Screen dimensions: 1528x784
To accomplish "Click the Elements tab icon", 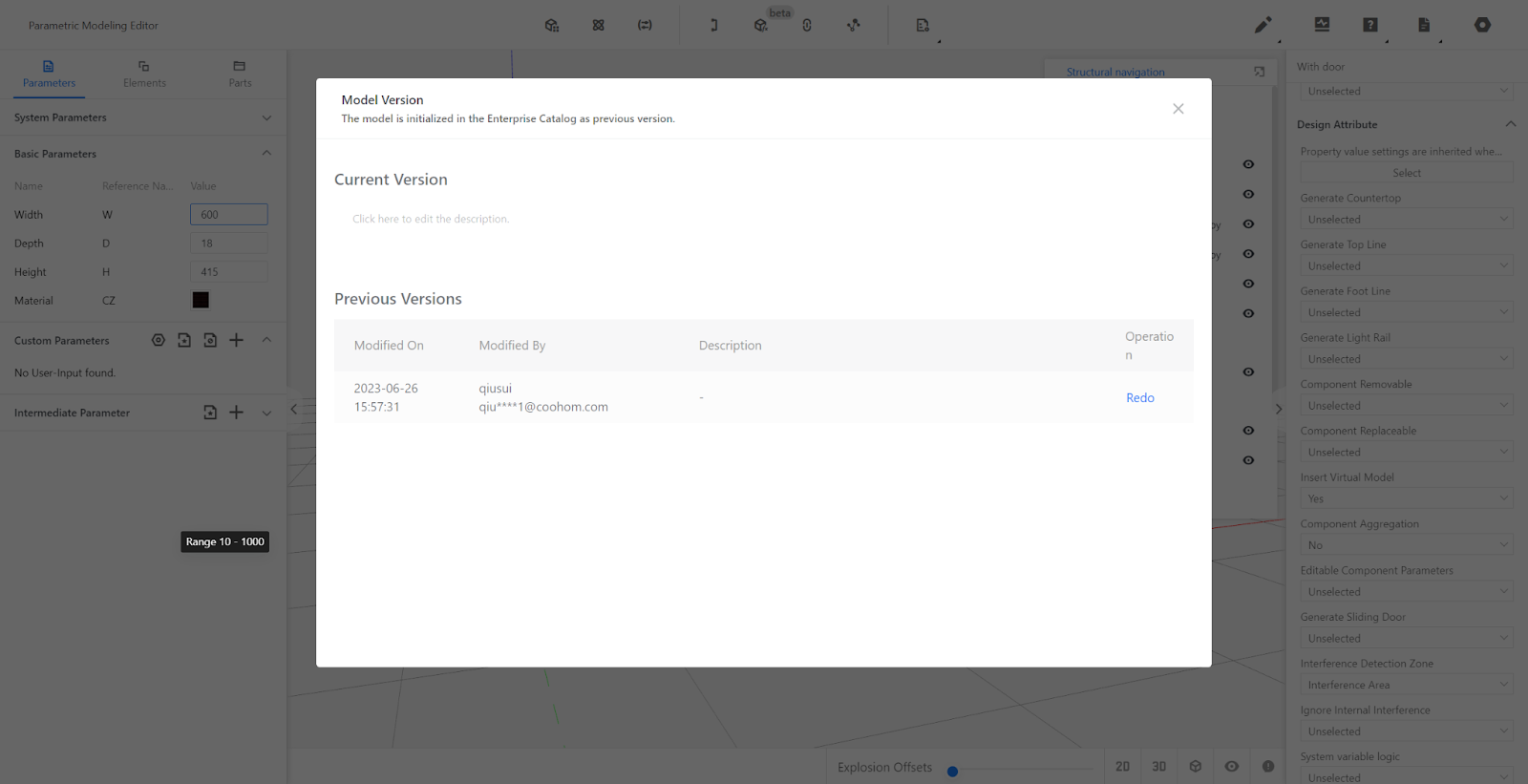I will pyautogui.click(x=144, y=67).
